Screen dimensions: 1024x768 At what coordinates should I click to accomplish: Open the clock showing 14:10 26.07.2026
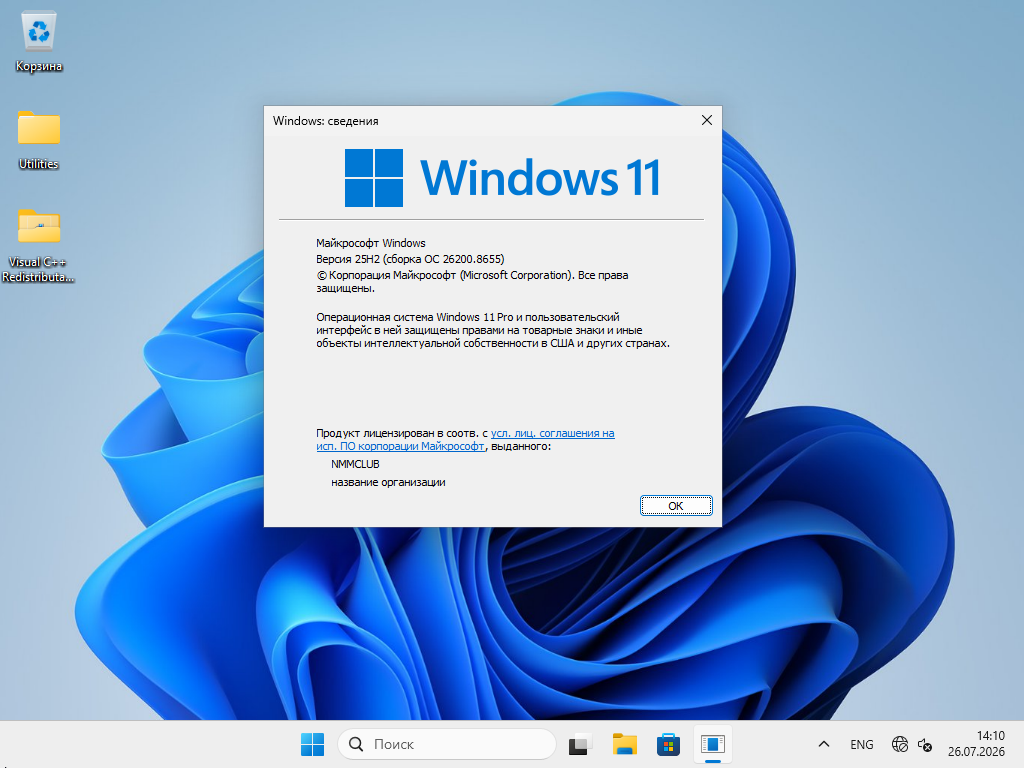click(x=976, y=744)
